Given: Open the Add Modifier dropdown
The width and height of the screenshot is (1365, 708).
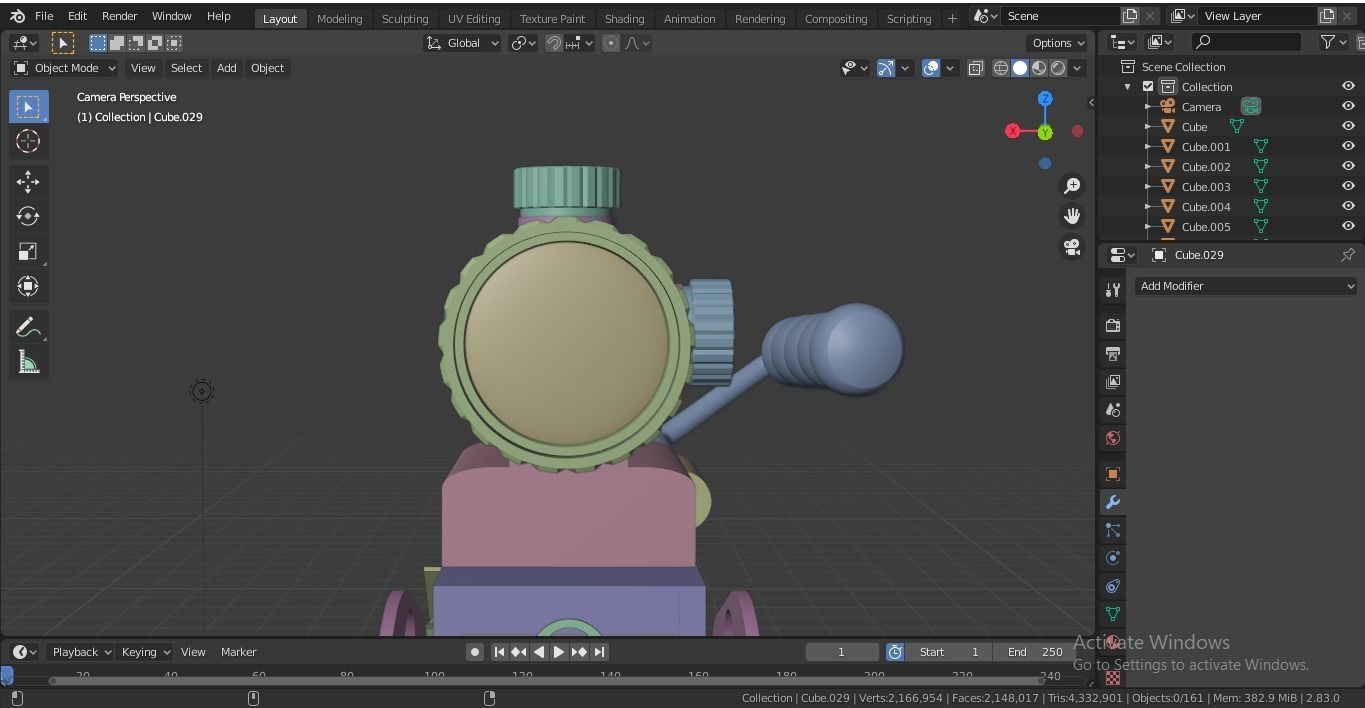Looking at the screenshot, I should pyautogui.click(x=1247, y=286).
